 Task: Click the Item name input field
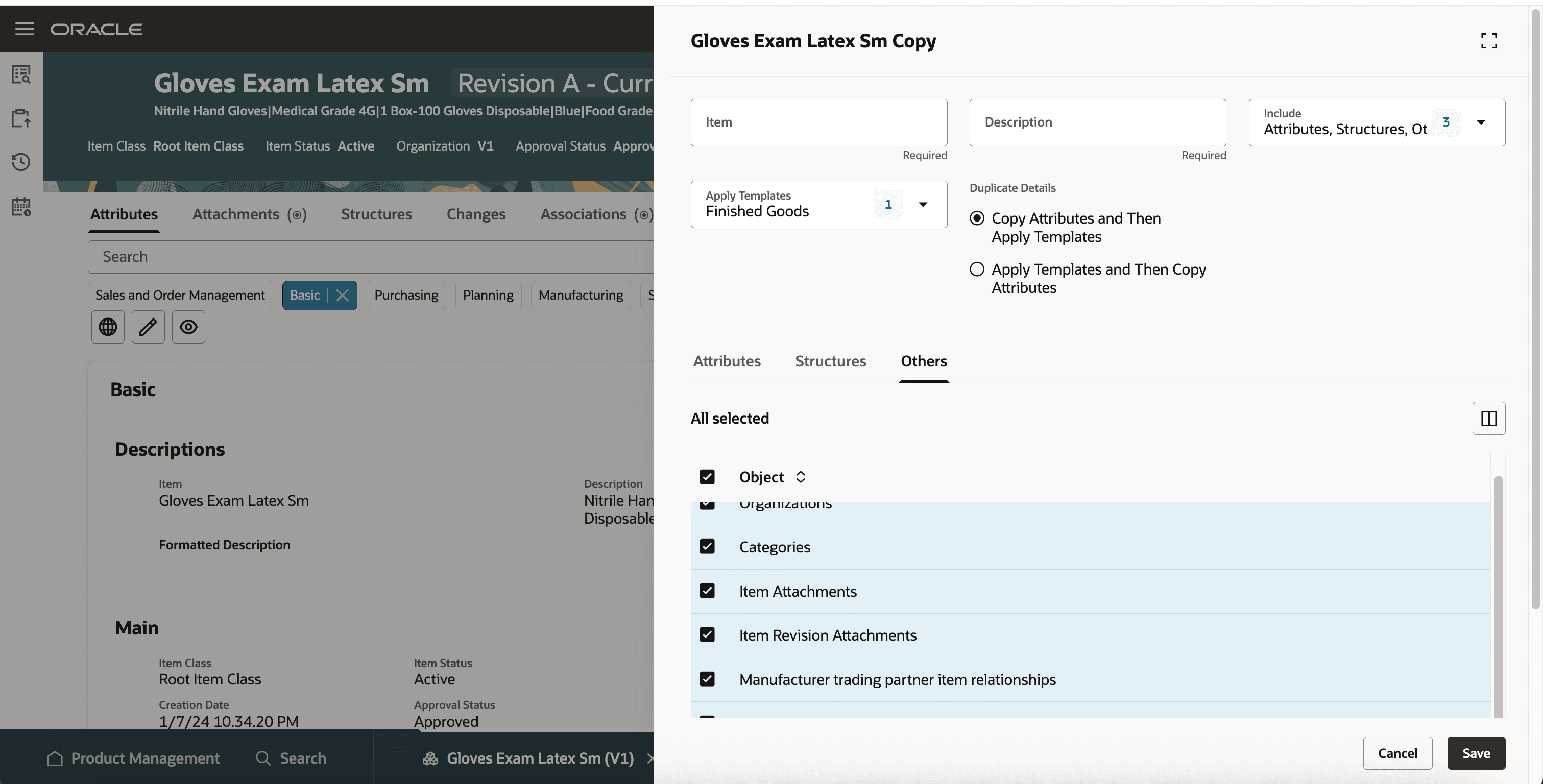(818, 122)
